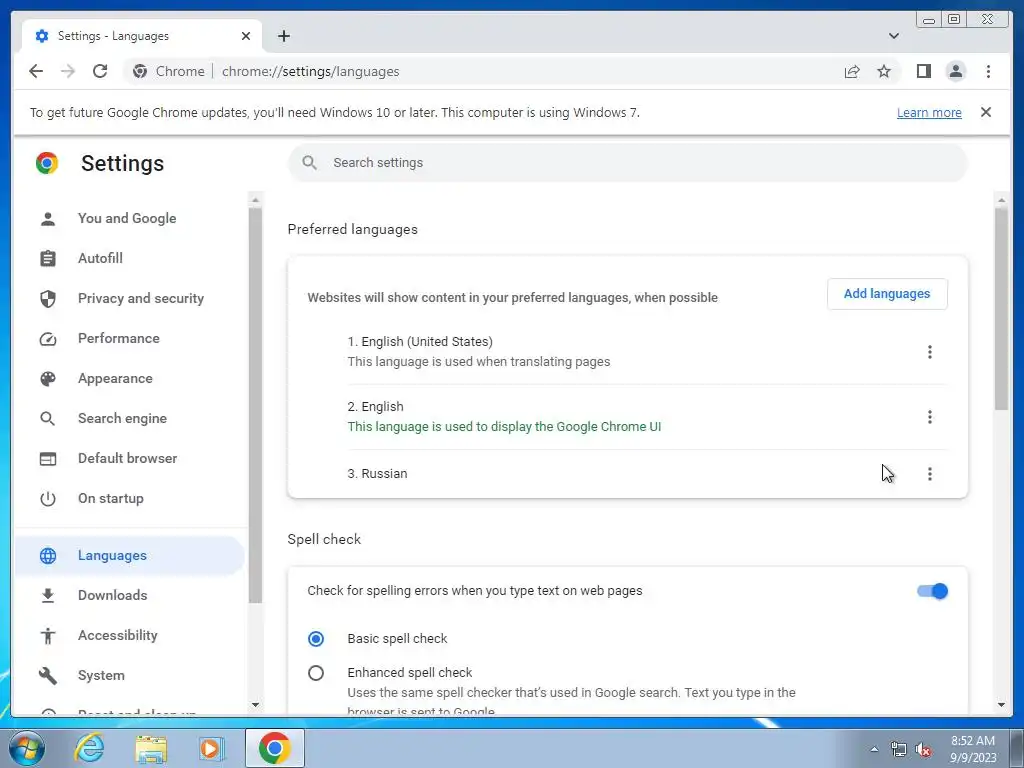This screenshot has width=1024, height=768.
Task: Open a new tab with plus icon
Action: (283, 36)
